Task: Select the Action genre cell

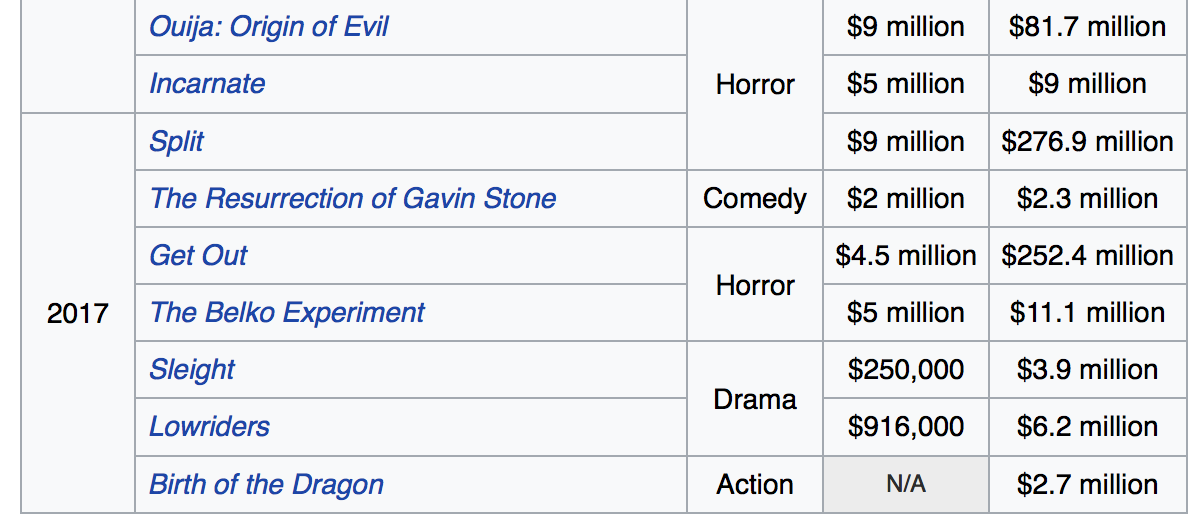Action: (755, 484)
